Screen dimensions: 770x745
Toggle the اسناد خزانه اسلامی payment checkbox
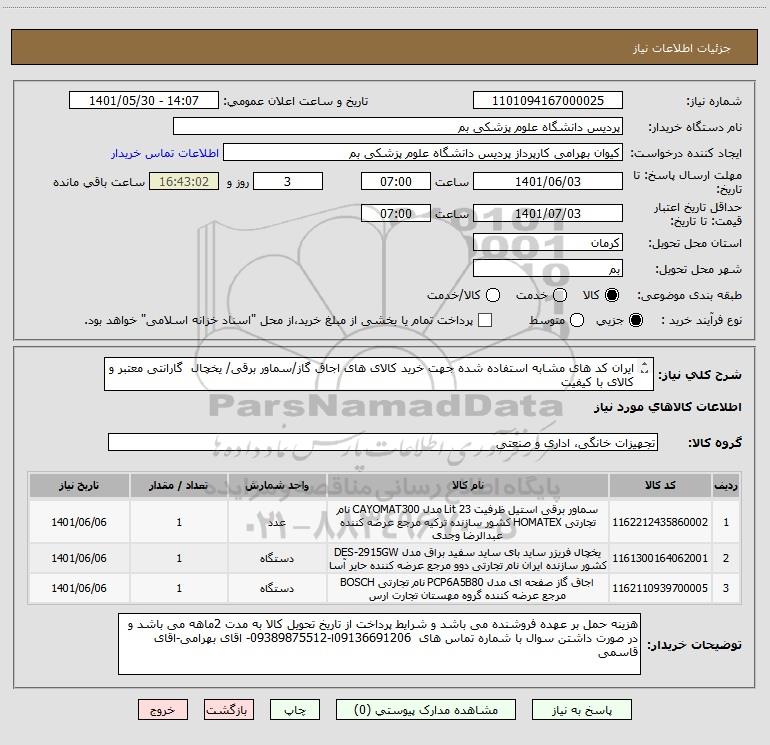(x=485, y=320)
